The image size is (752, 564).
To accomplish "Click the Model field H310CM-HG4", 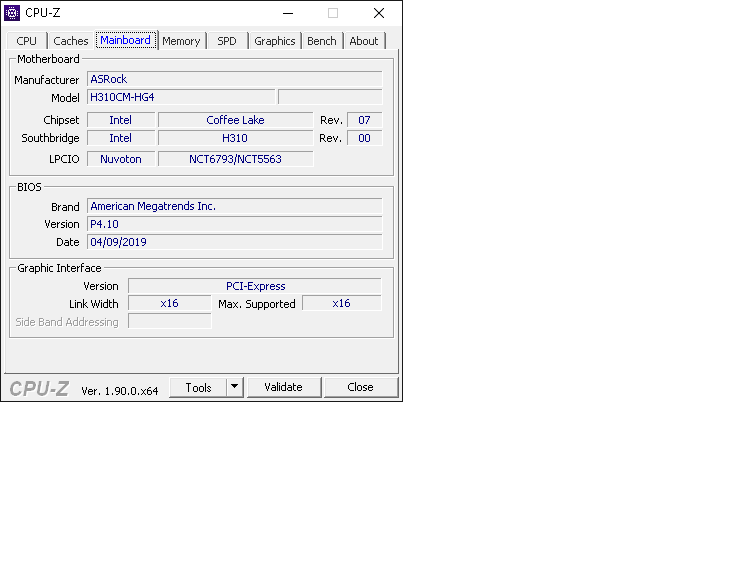I will coord(181,97).
